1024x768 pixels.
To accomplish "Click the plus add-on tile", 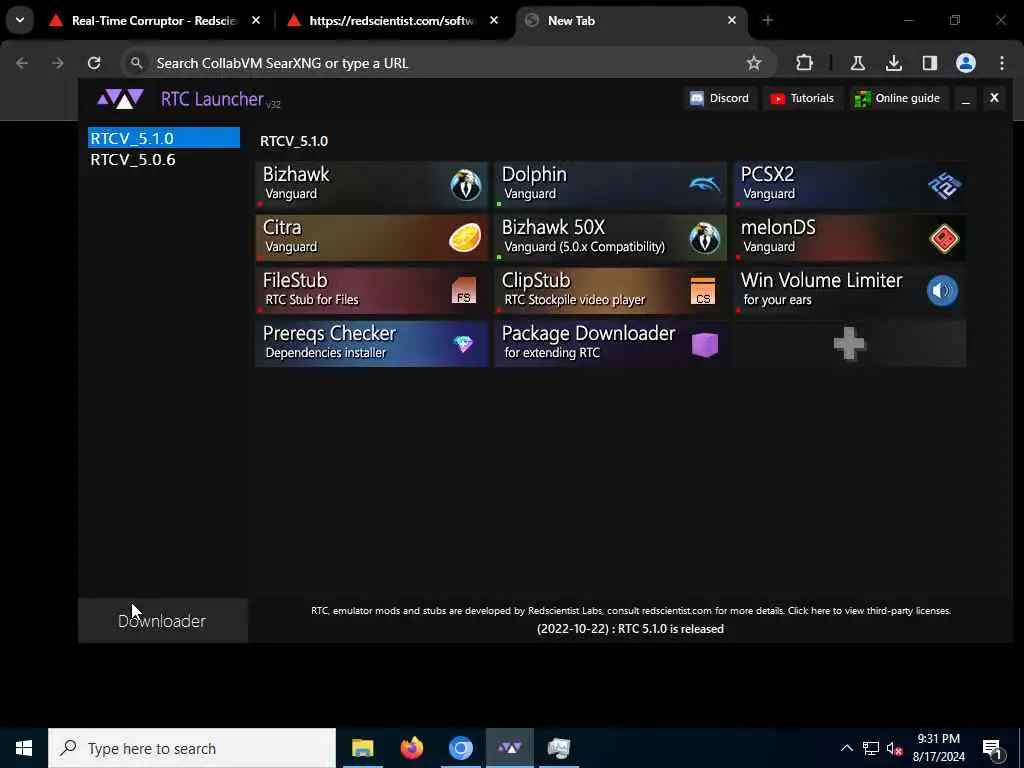I will 850,344.
